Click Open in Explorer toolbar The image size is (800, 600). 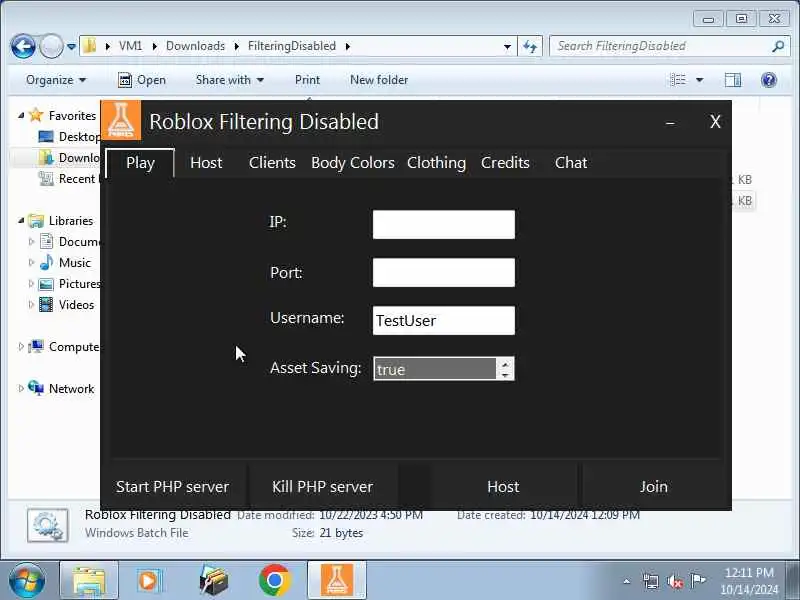[x=142, y=80]
